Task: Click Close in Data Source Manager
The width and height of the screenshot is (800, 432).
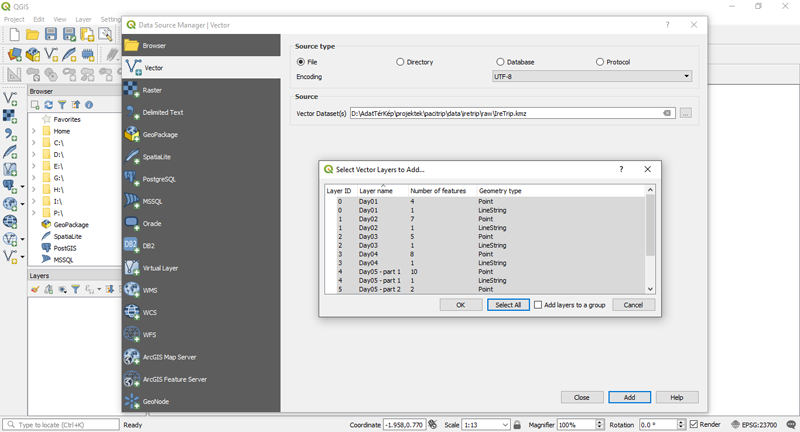Action: (x=582, y=397)
